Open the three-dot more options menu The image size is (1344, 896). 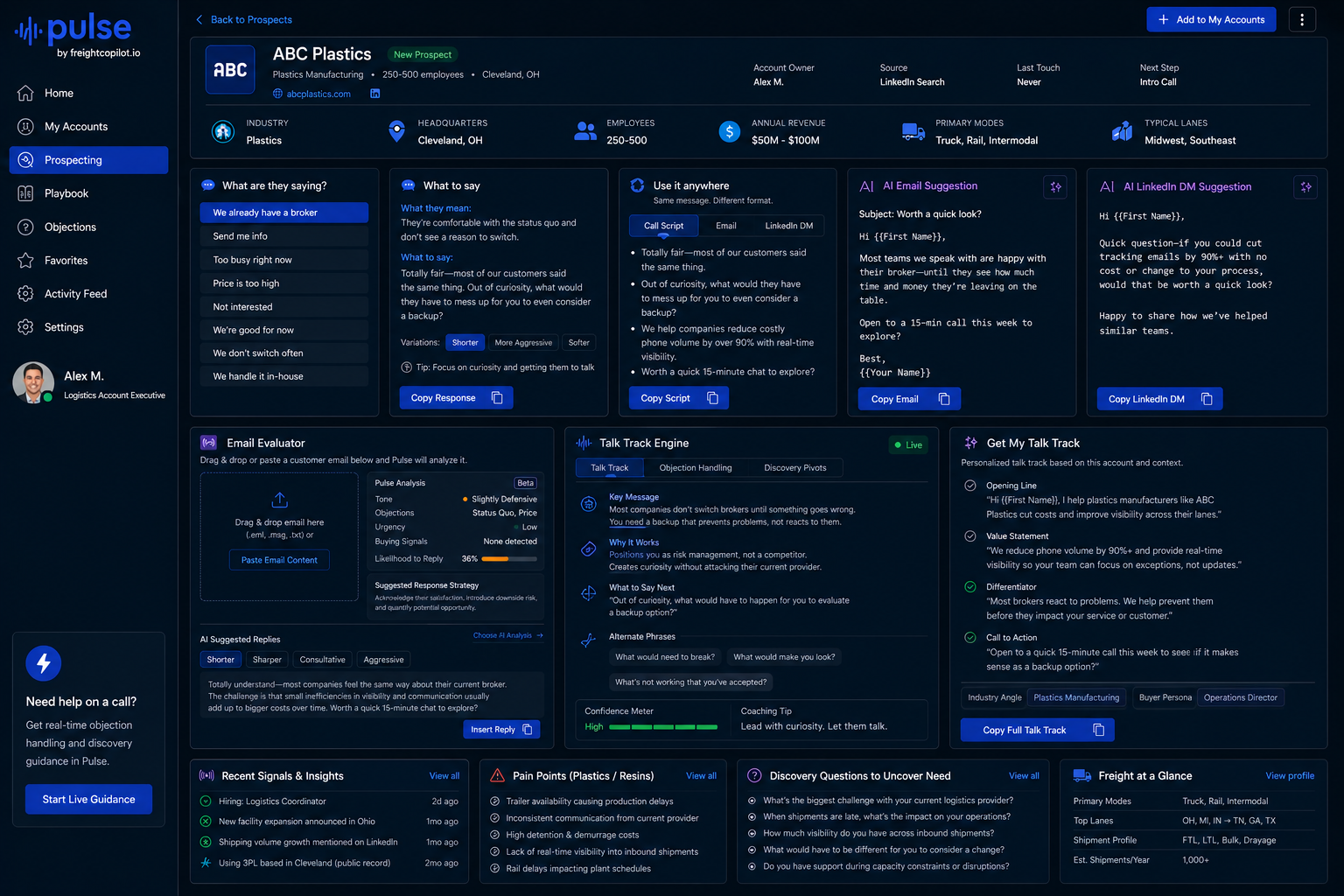click(1302, 19)
